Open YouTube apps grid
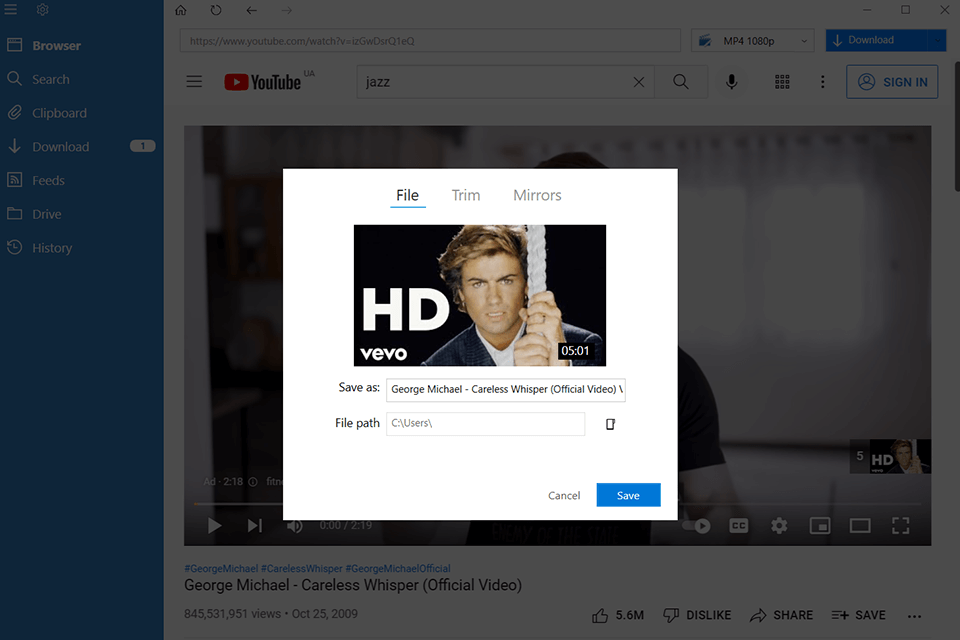Viewport: 960px width, 640px height. pyautogui.click(x=782, y=81)
